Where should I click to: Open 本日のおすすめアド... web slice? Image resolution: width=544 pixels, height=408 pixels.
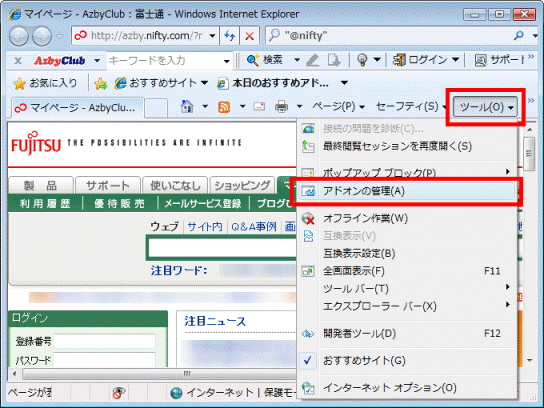(x=273, y=83)
